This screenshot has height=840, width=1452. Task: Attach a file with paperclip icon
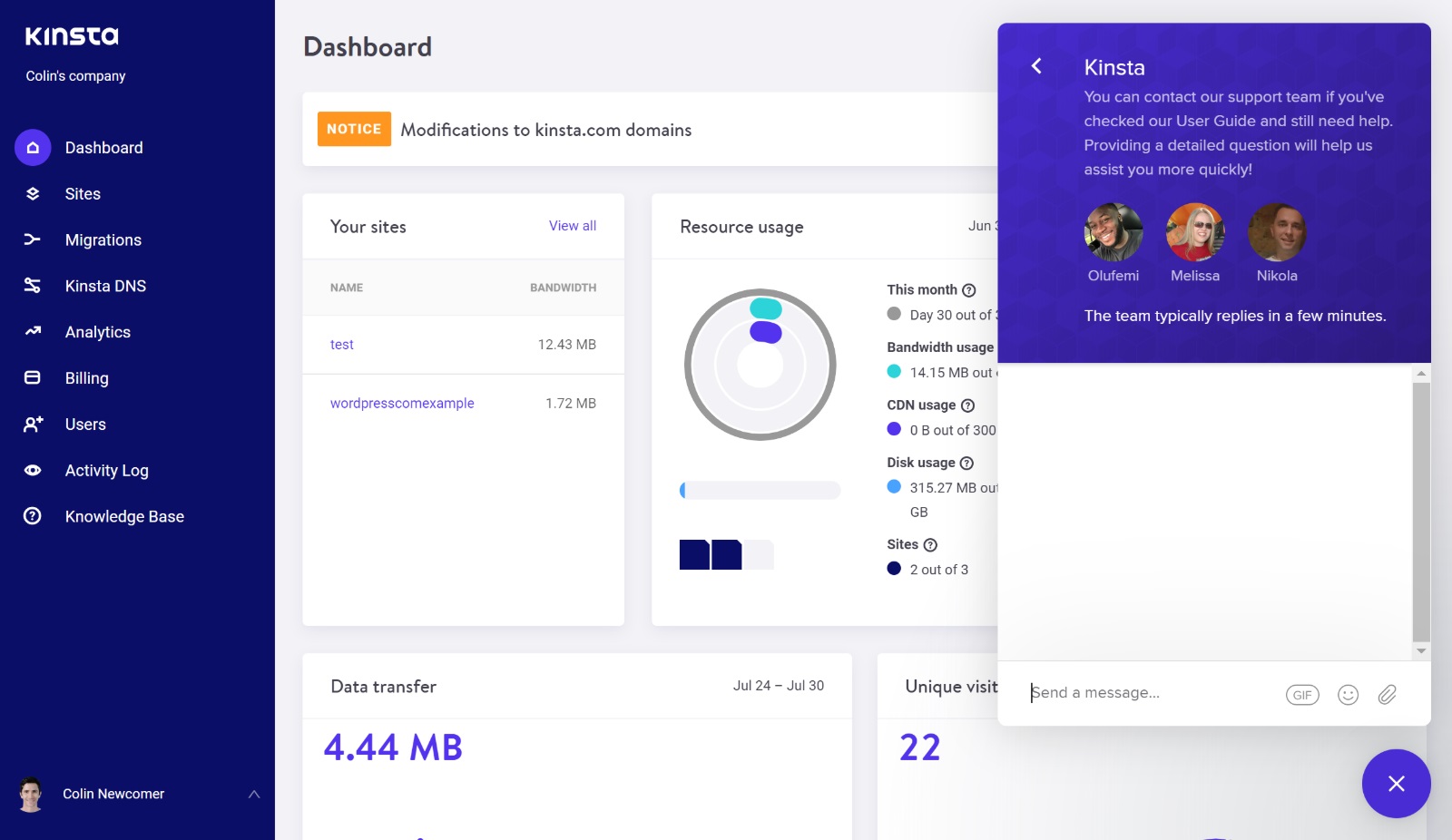[x=1388, y=695]
